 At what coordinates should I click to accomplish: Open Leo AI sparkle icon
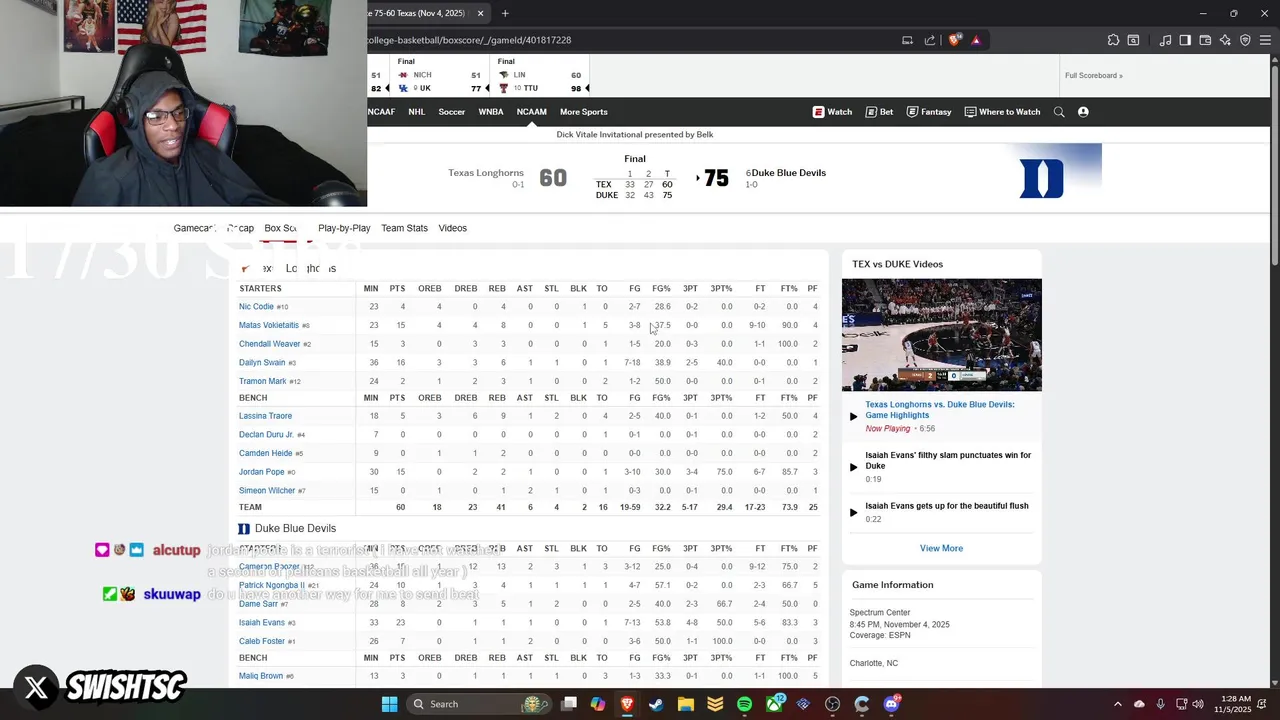1225,40
